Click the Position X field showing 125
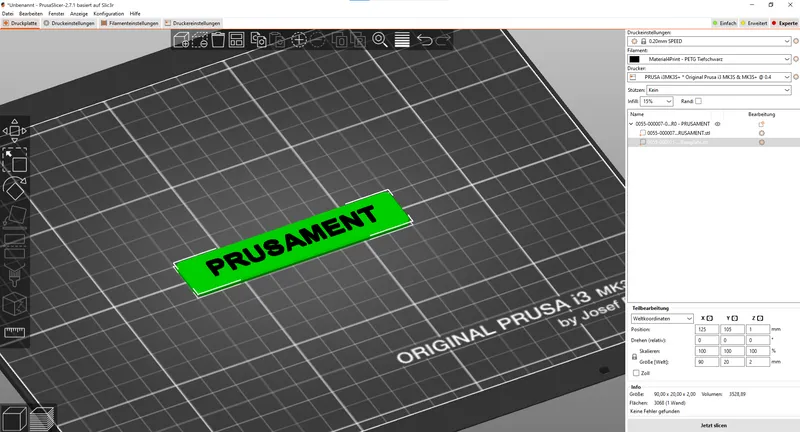The image size is (800, 432). point(707,329)
